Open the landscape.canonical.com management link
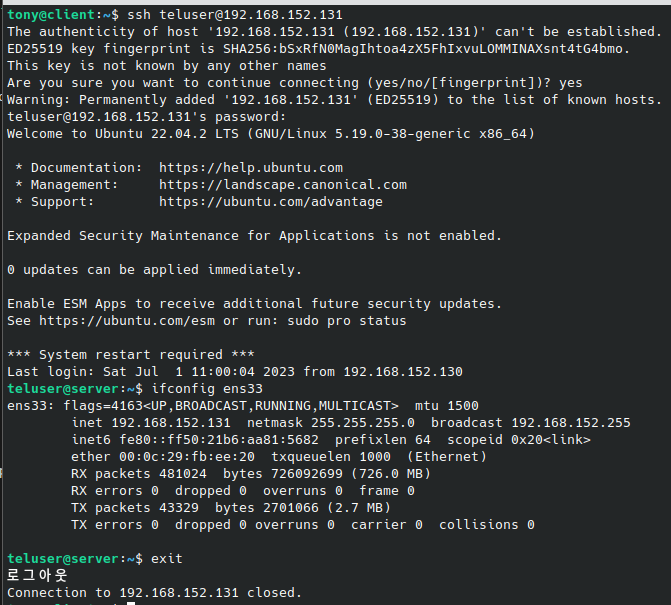Viewport: 671px width, 605px height. point(282,184)
